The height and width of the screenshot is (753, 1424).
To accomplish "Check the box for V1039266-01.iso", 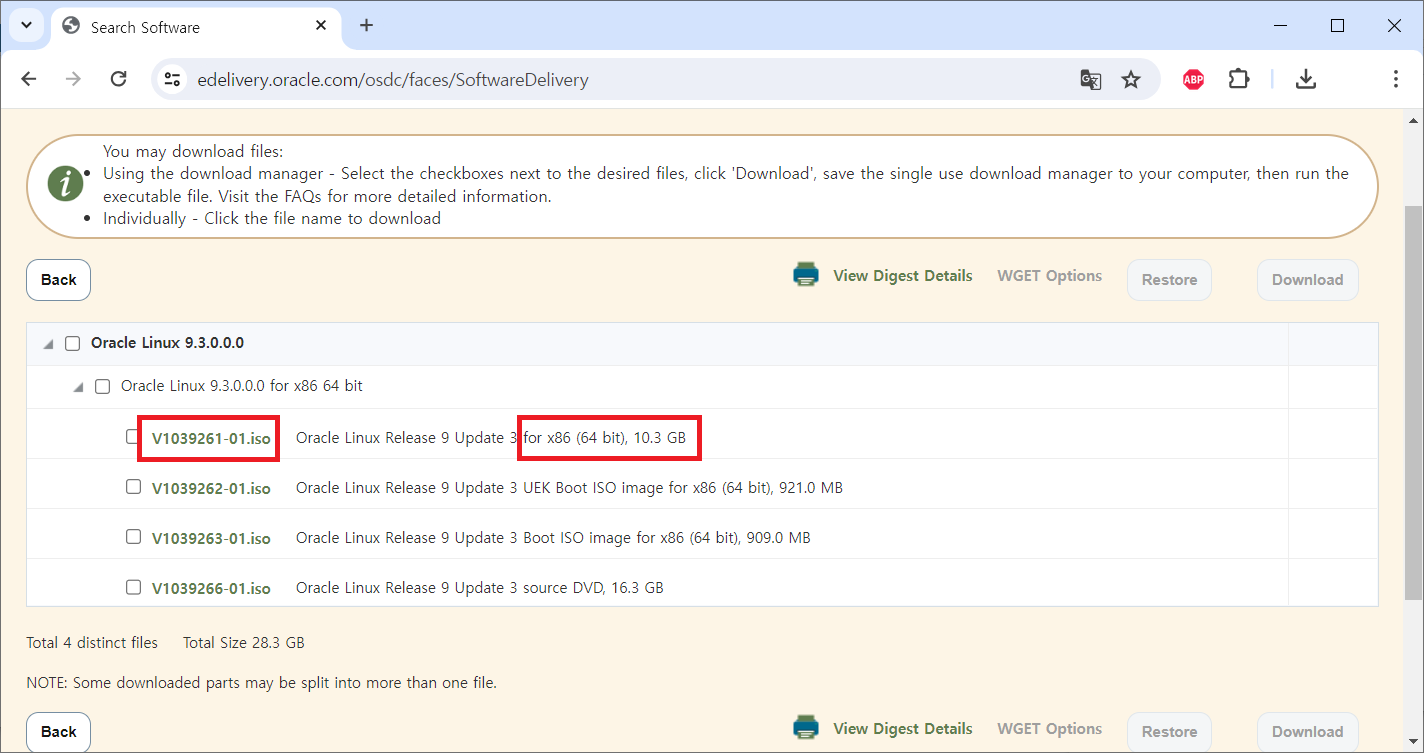I will pyautogui.click(x=133, y=587).
